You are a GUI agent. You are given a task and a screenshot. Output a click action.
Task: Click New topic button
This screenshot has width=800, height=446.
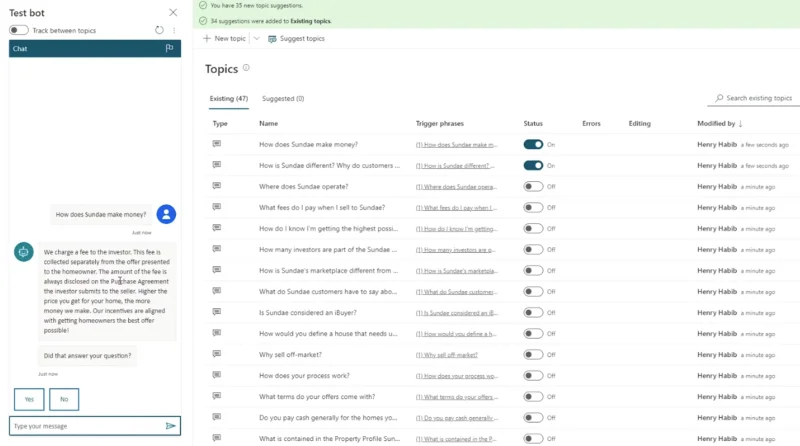pos(224,38)
